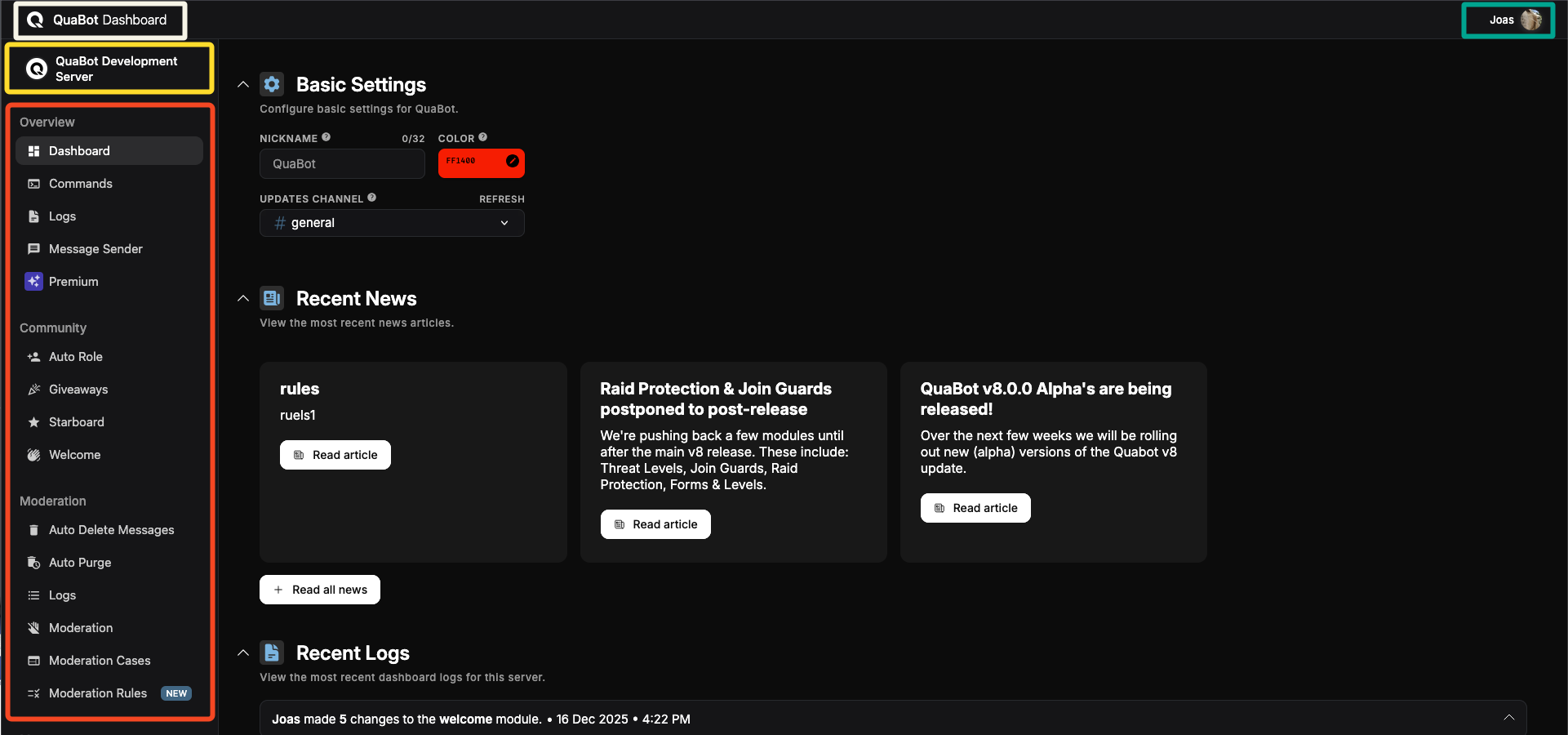Click the Auto Purge icon in the sidebar

click(33, 563)
